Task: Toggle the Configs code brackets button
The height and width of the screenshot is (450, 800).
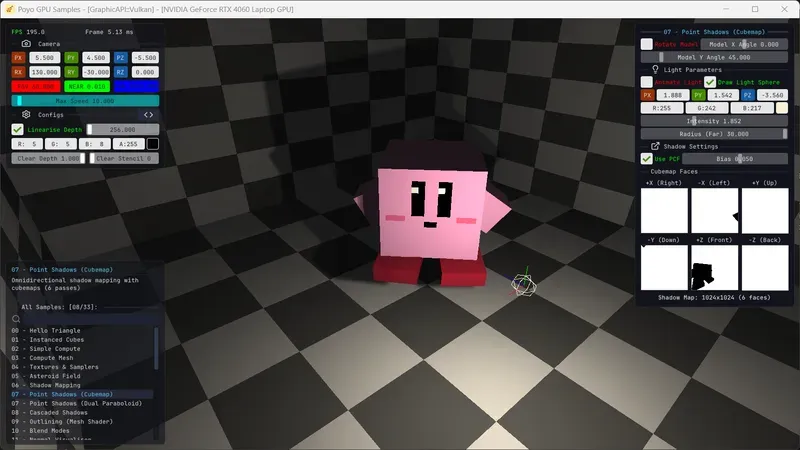Action: (148, 115)
